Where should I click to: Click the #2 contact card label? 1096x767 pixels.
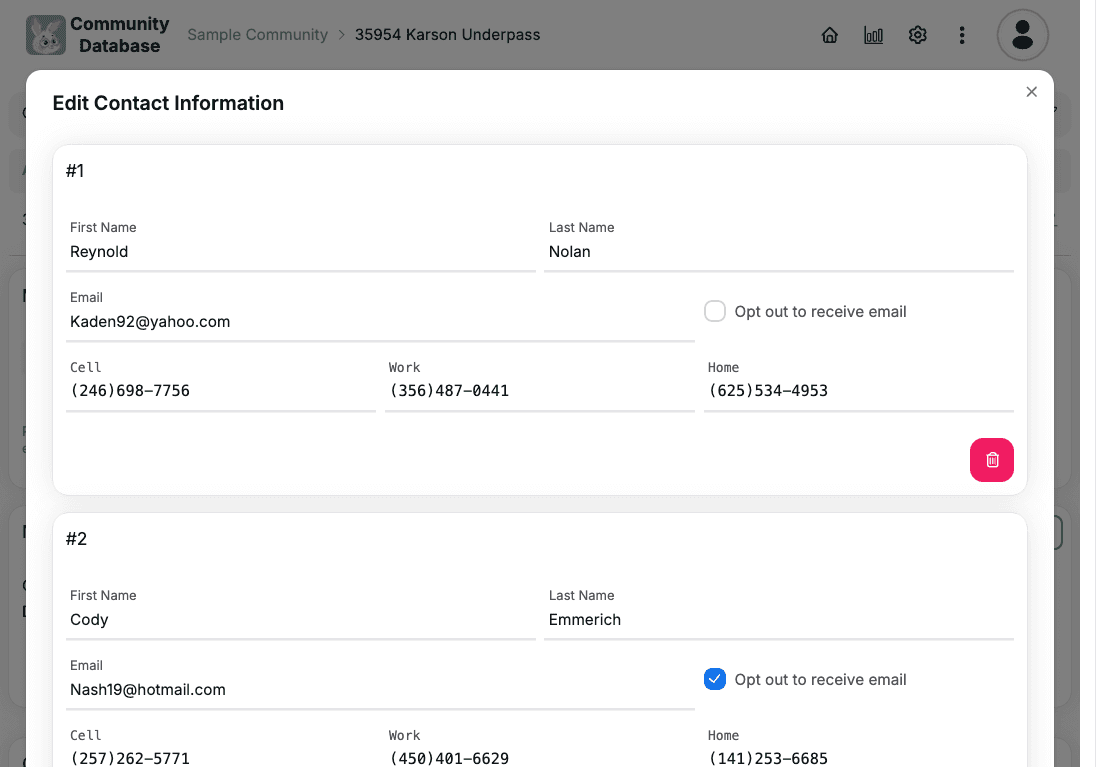pyautogui.click(x=76, y=538)
